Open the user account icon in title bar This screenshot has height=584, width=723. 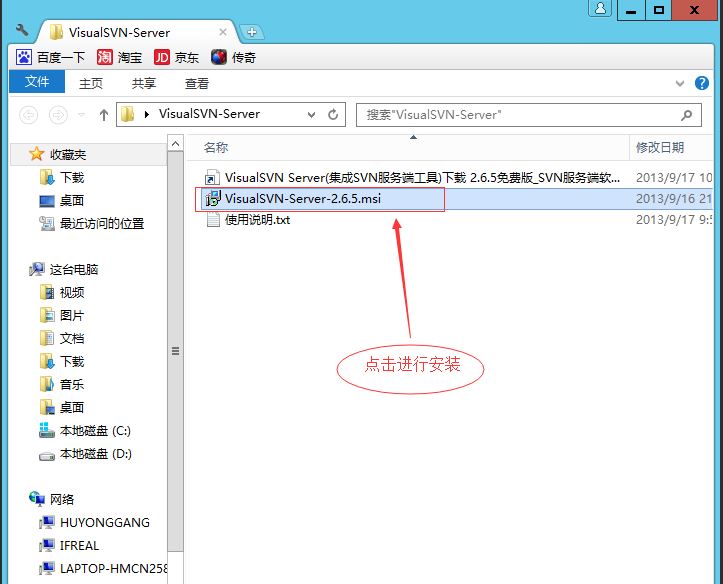[600, 9]
